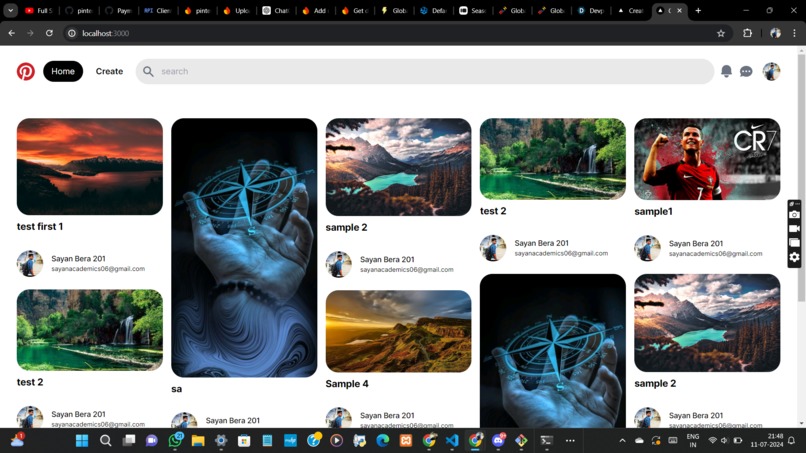Image resolution: width=806 pixels, height=453 pixels.
Task: Open Visual Studio Code from taskbar
Action: (452, 441)
